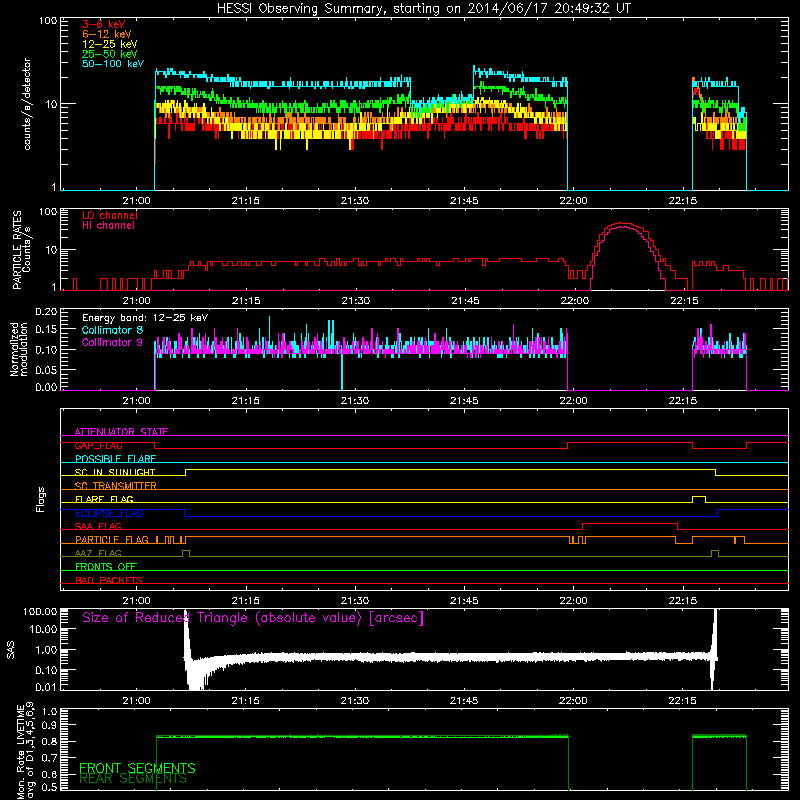
Task: Click the 22:00 tick label below the particle rates panel
Action: (x=574, y=301)
